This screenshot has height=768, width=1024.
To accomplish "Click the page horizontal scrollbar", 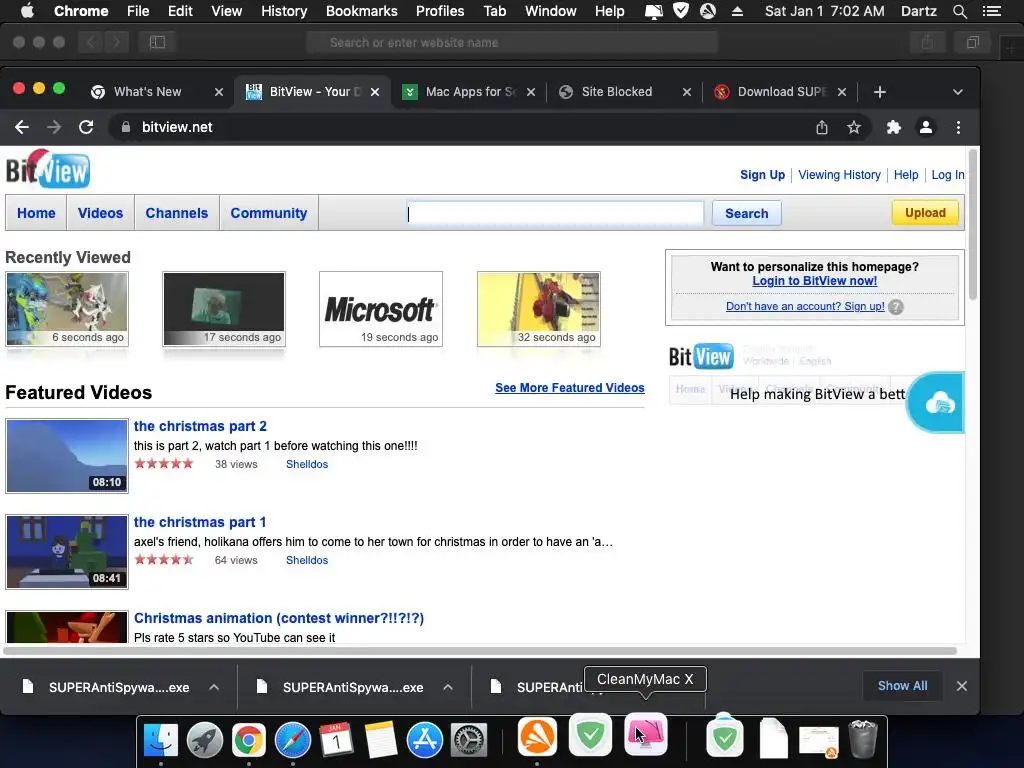I will (x=480, y=650).
